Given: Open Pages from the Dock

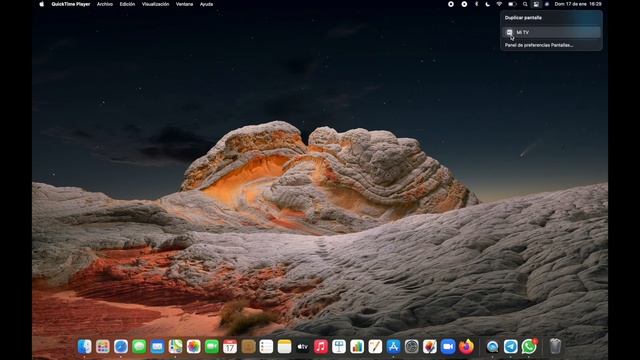Looking at the screenshot, I should [375, 347].
